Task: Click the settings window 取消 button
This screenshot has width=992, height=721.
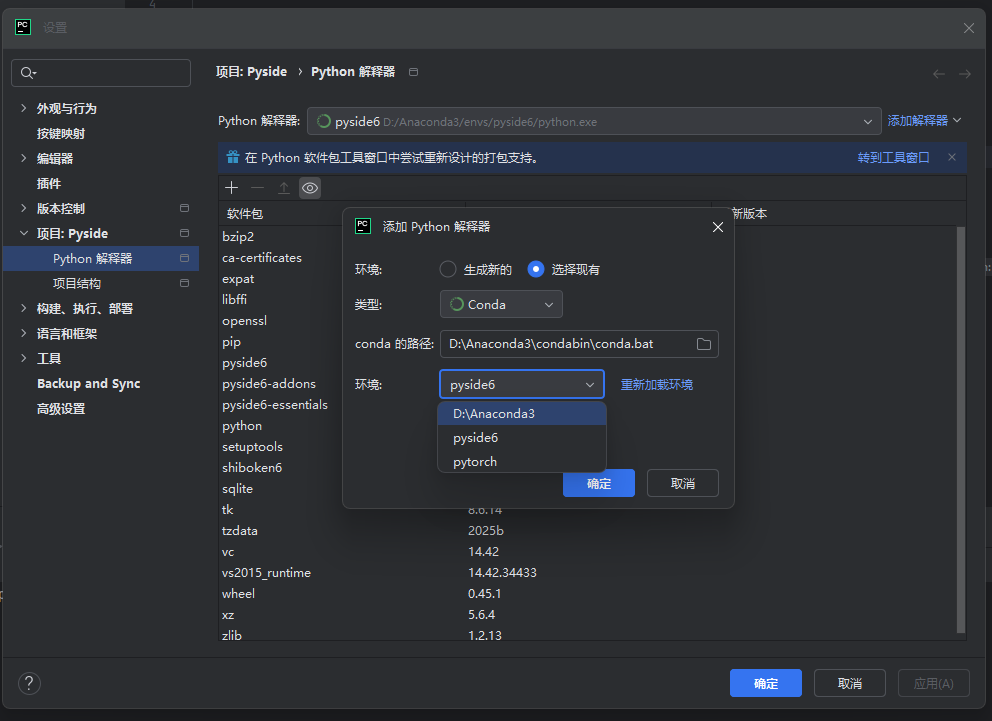Action: click(850, 683)
